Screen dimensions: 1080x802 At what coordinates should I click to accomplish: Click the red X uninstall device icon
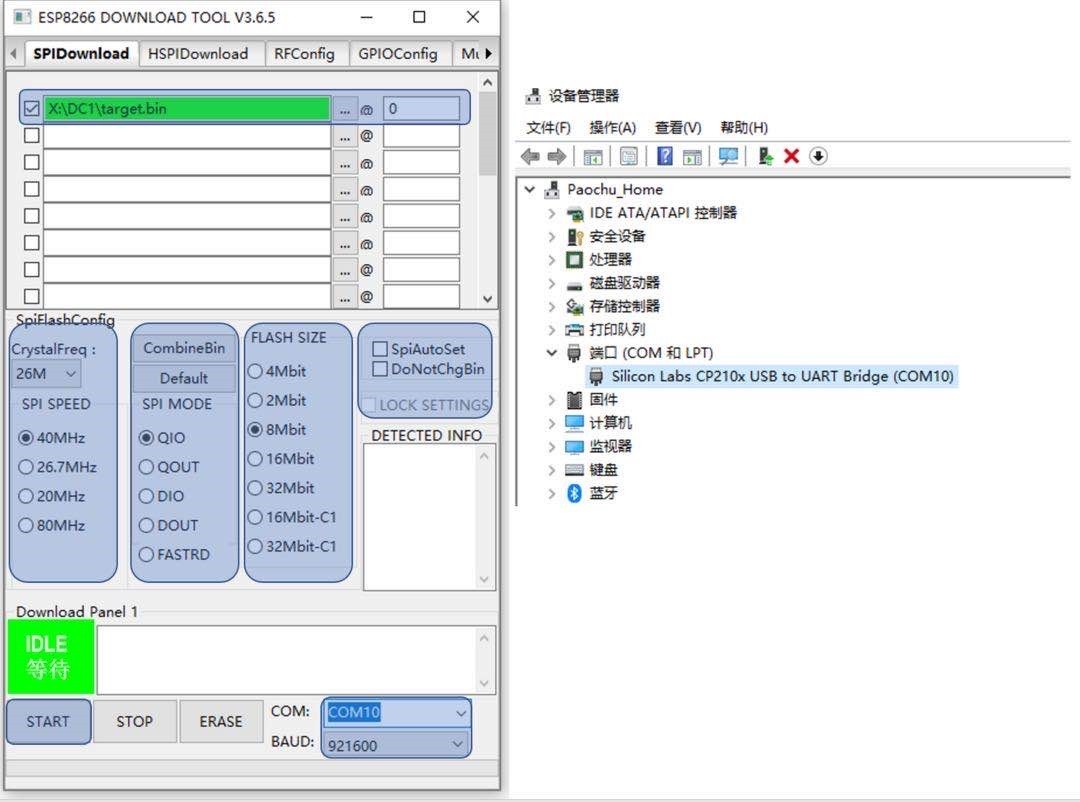point(791,155)
